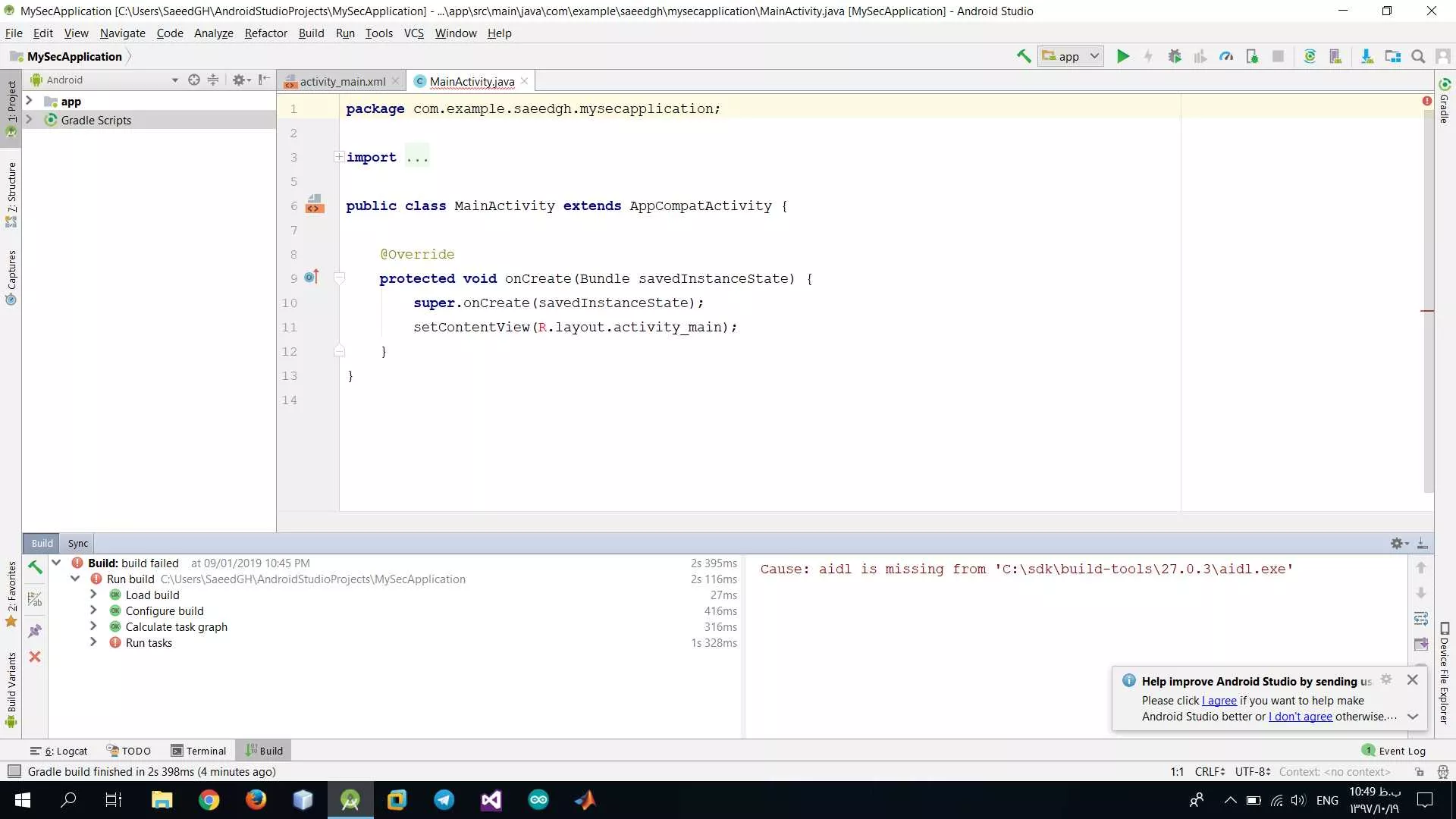The height and width of the screenshot is (819, 1456).
Task: Click the pin tab icon in Build panel
Action: pyautogui.click(x=35, y=631)
